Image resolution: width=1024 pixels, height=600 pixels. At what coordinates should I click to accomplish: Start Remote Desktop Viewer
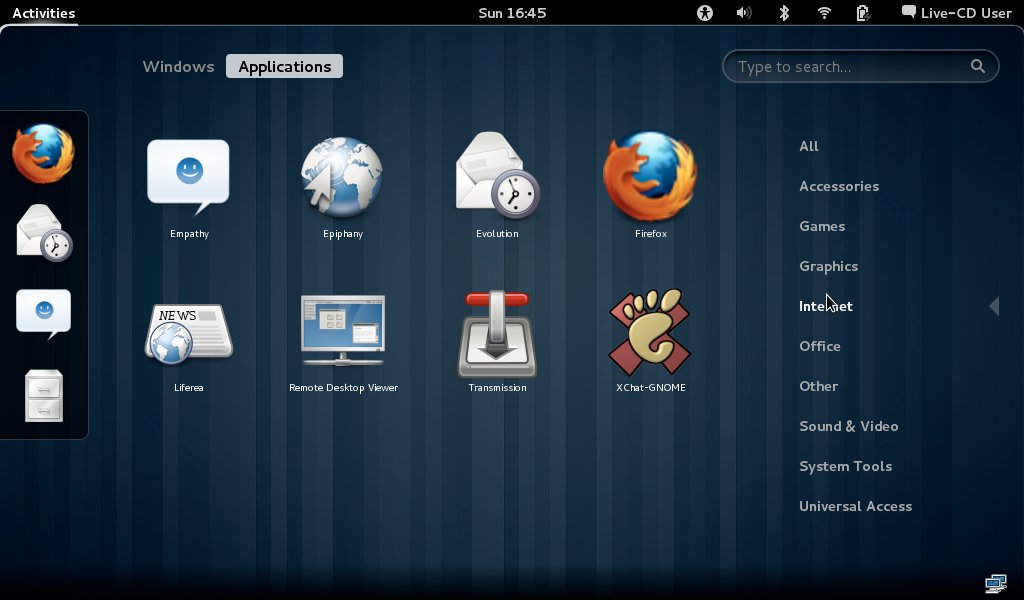(343, 333)
